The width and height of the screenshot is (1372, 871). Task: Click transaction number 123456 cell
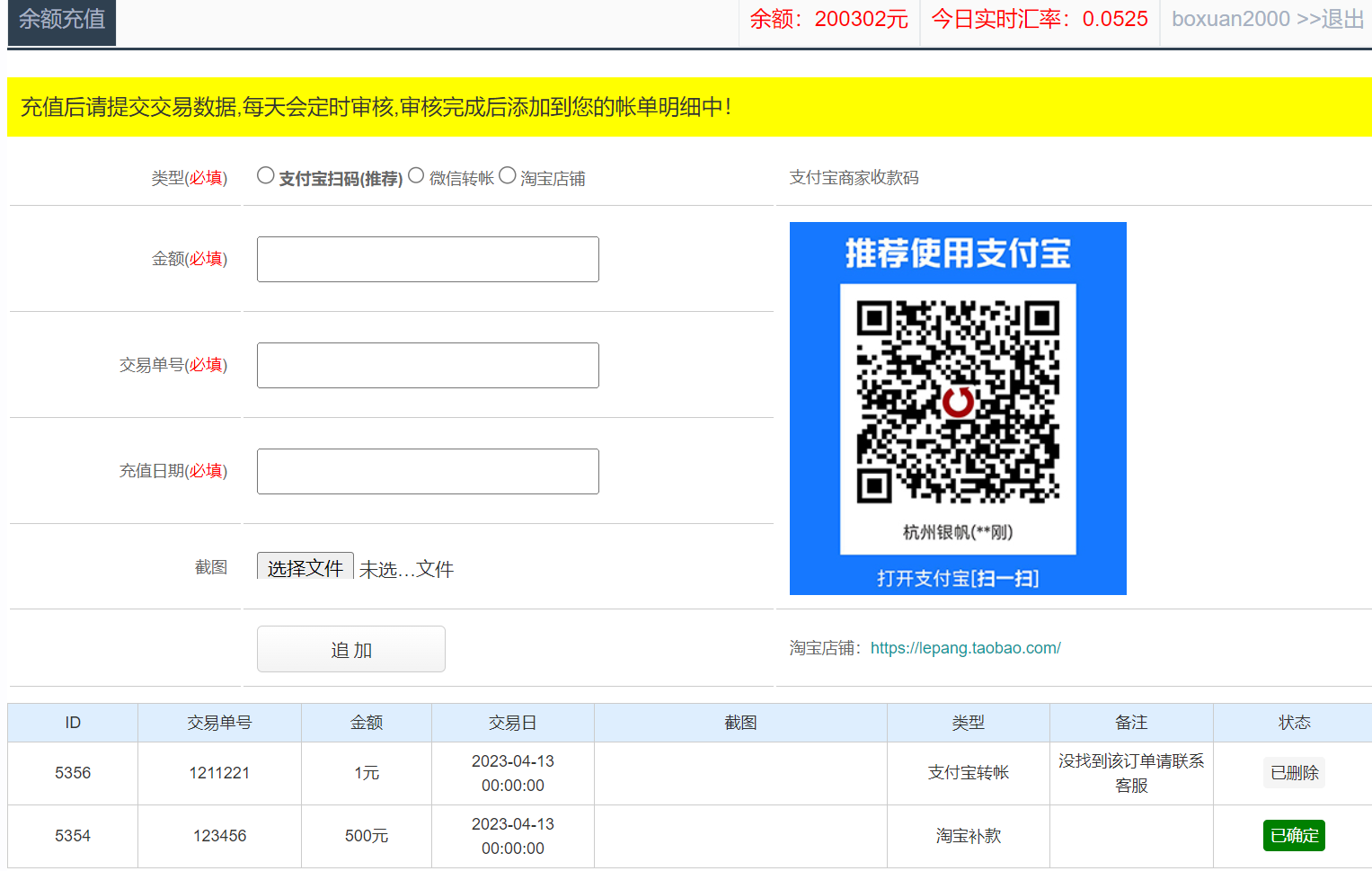[219, 836]
